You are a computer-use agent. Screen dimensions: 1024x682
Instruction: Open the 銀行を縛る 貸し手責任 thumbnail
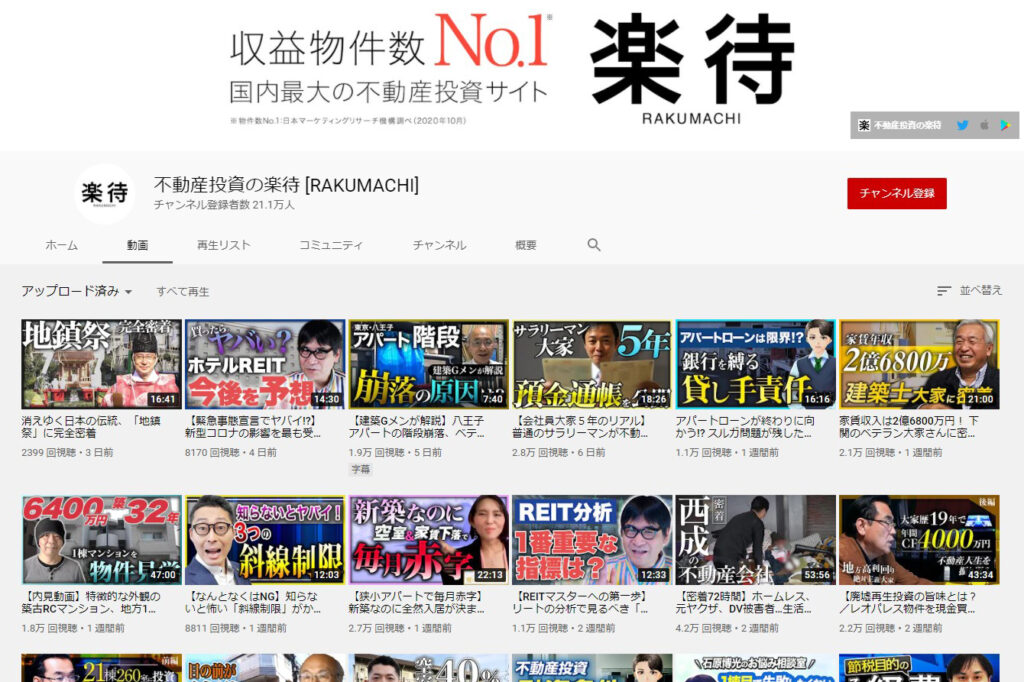click(x=756, y=364)
